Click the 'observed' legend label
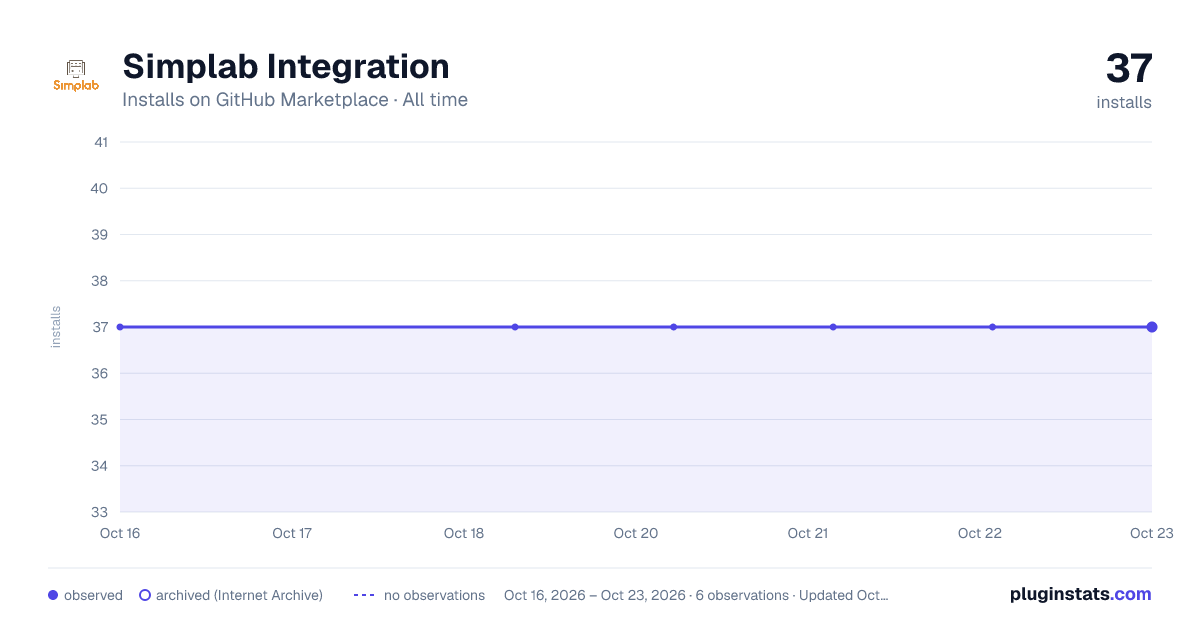 [x=93, y=595]
